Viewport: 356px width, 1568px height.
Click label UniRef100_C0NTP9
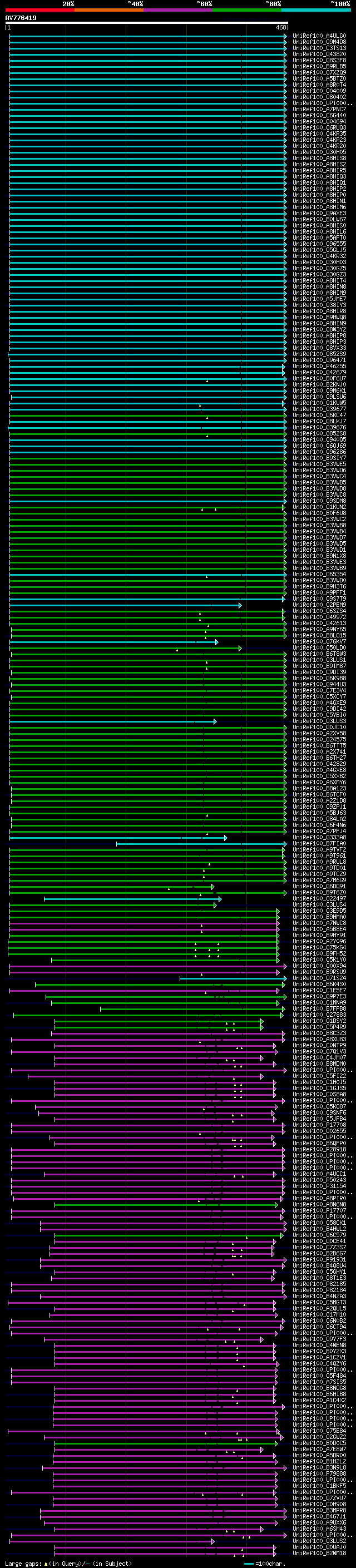[319, 1046]
